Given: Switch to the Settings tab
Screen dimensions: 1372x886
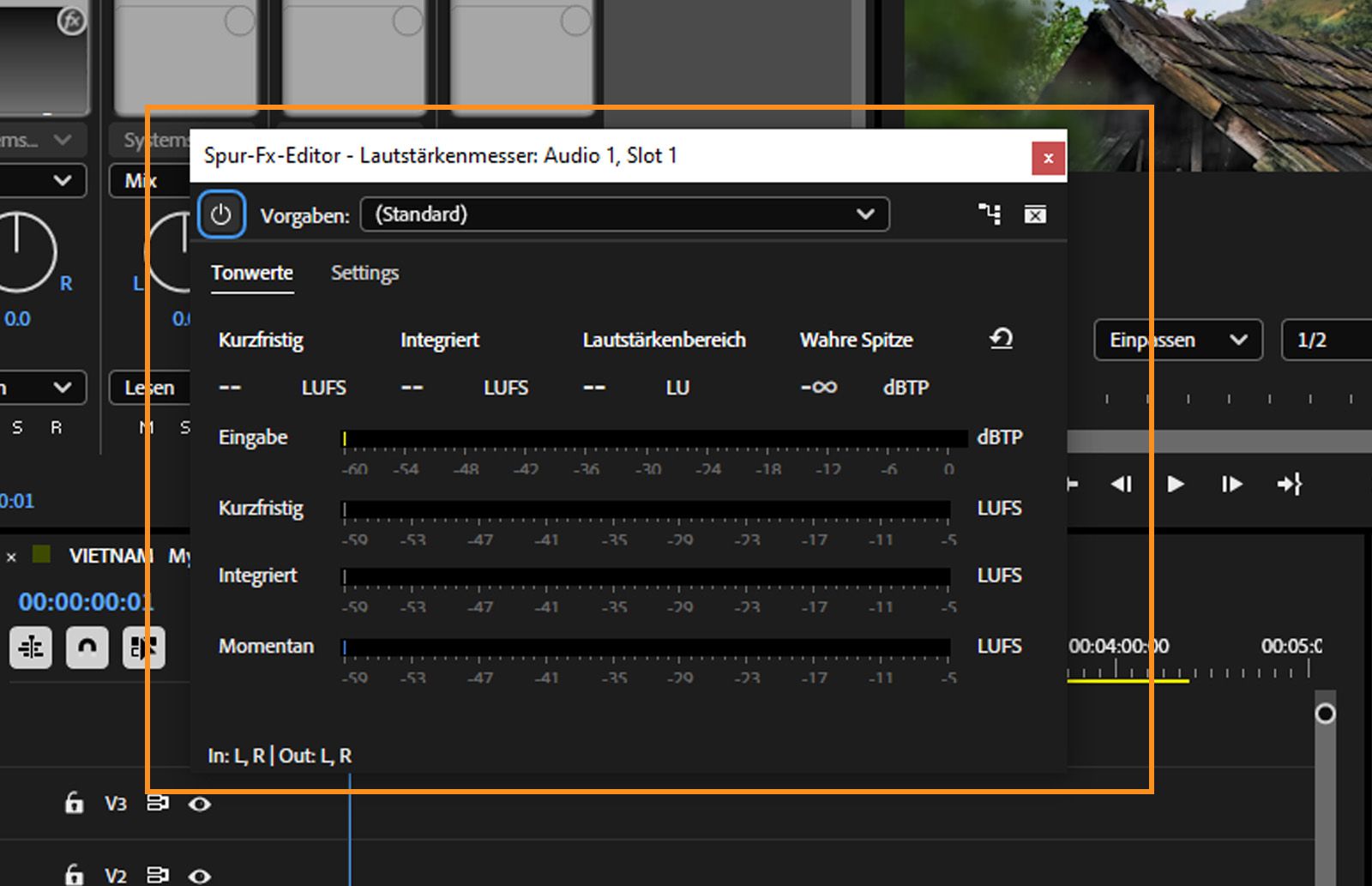Looking at the screenshot, I should click(x=364, y=273).
